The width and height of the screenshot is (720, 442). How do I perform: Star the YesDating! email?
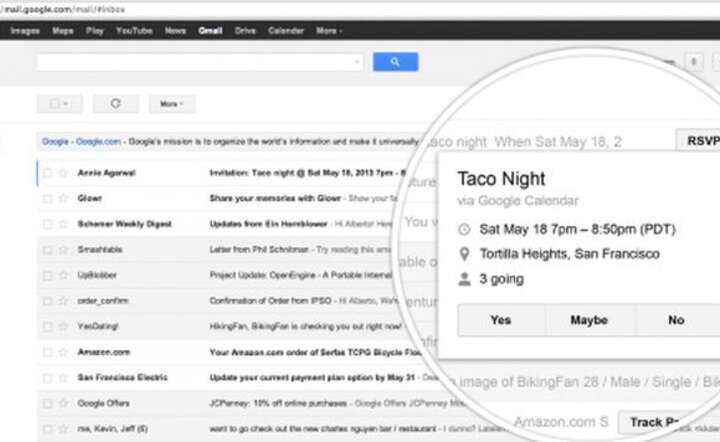pyautogui.click(x=63, y=327)
